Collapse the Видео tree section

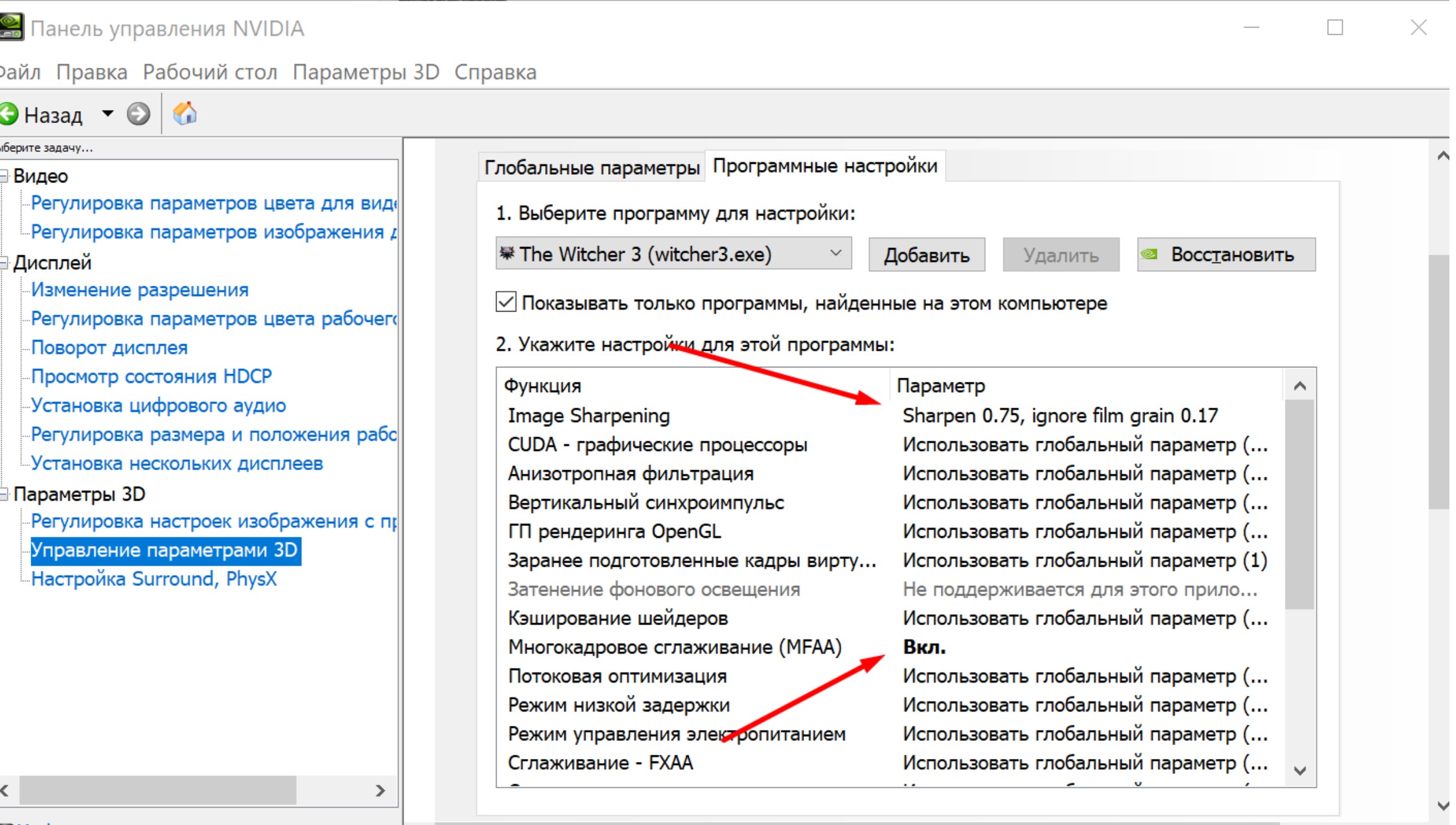pyautogui.click(x=4, y=176)
